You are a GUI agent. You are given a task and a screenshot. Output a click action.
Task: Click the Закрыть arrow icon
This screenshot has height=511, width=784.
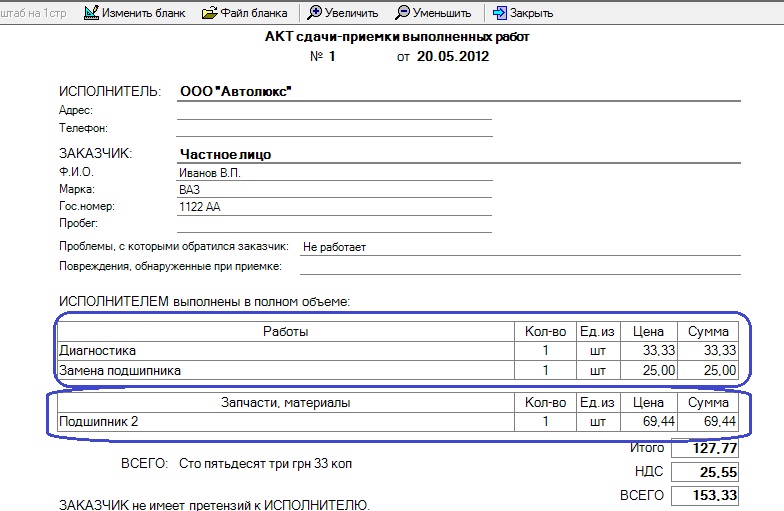(500, 12)
